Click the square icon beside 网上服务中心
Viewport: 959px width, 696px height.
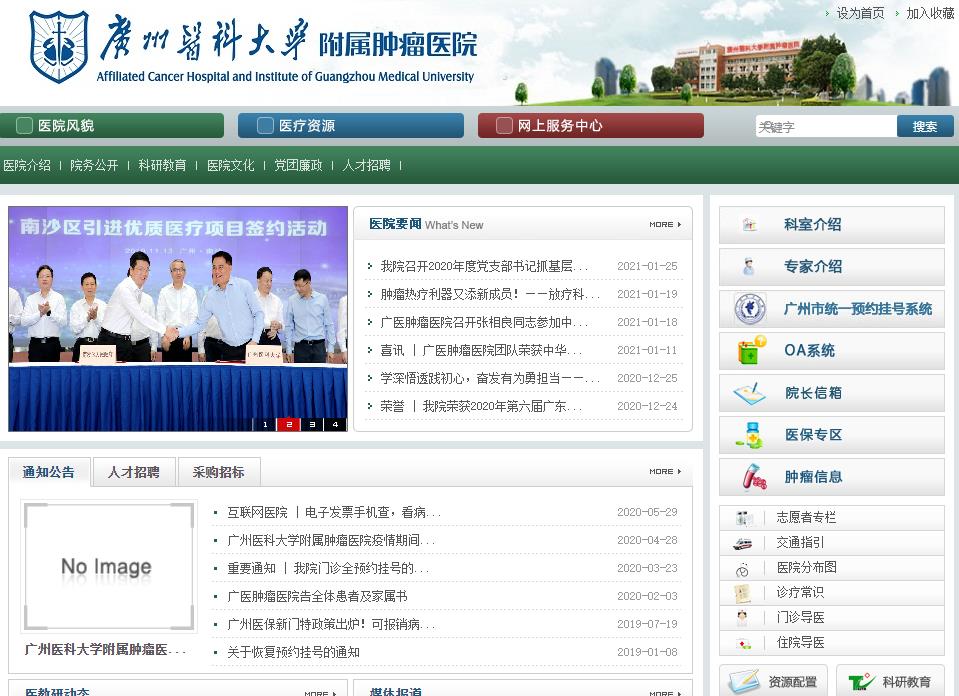[x=505, y=125]
